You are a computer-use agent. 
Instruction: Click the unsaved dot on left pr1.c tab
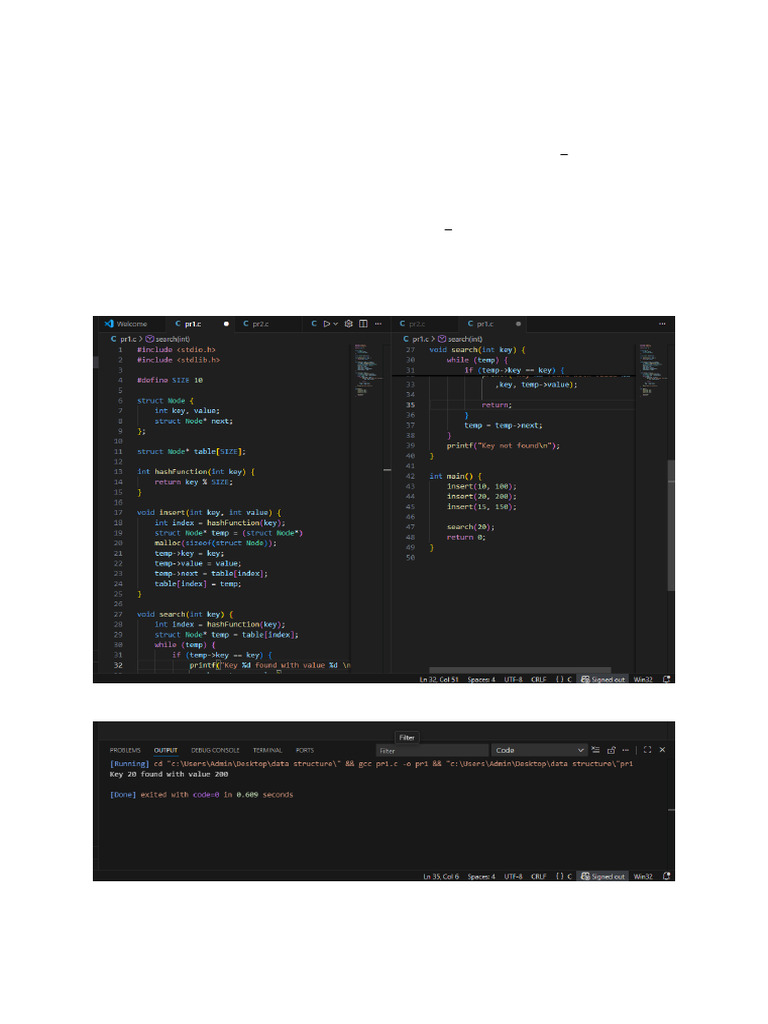click(x=227, y=324)
